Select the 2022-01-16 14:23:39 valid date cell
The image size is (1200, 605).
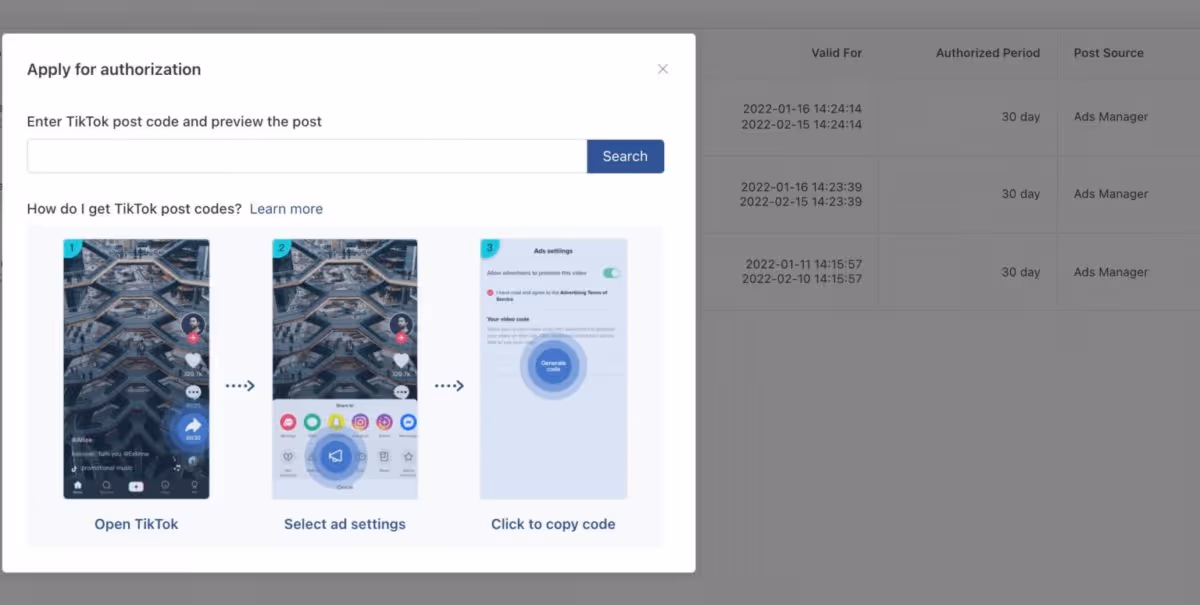pyautogui.click(x=801, y=194)
